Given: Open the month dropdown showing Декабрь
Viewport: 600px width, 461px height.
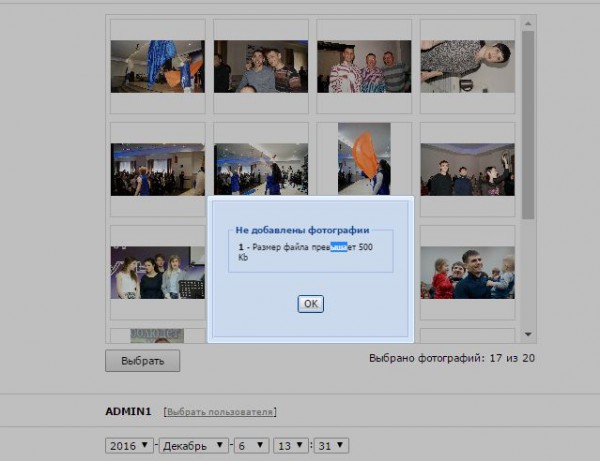Looking at the screenshot, I should pyautogui.click(x=194, y=446).
